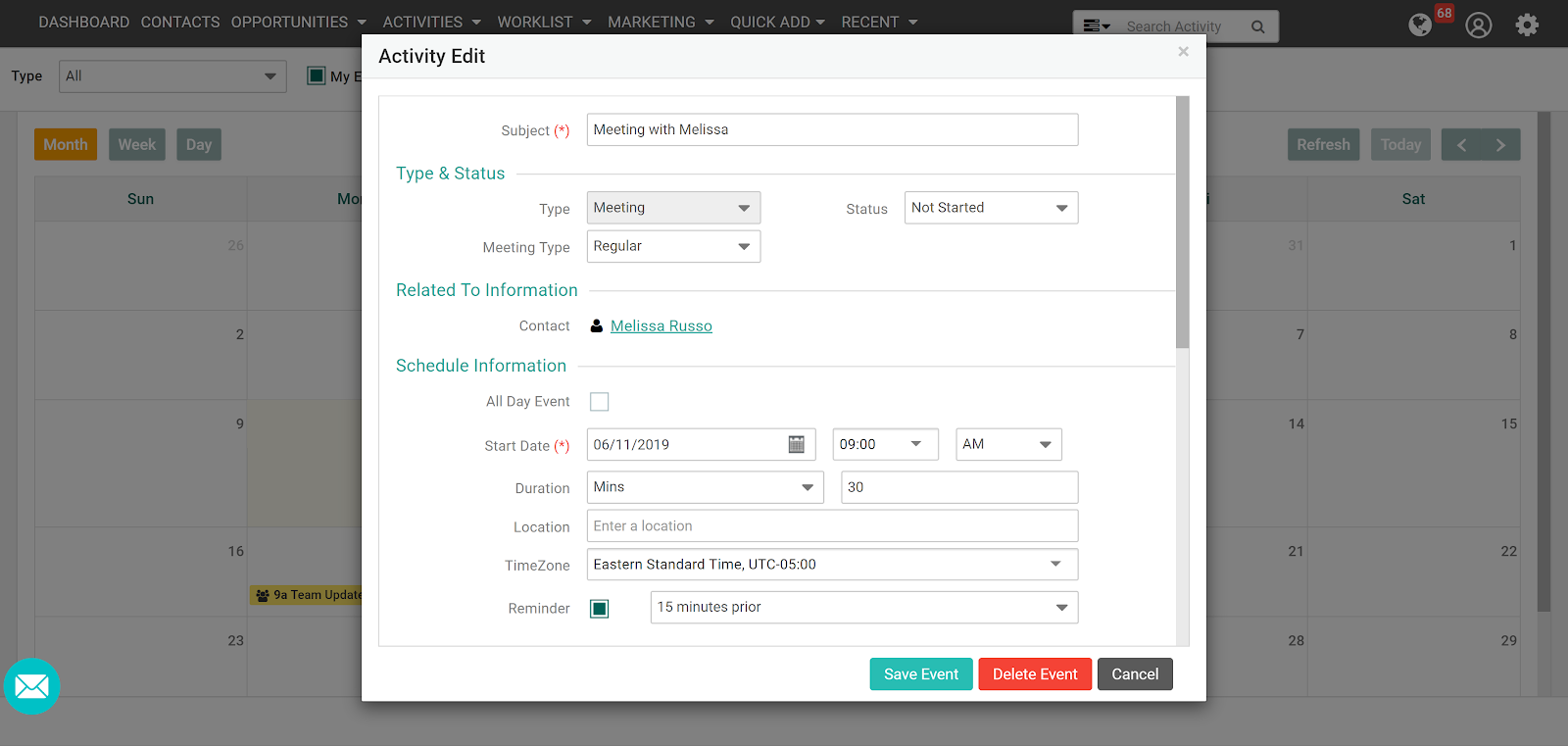Check the All Day Event checkbox
The height and width of the screenshot is (746, 1568).
(599, 402)
